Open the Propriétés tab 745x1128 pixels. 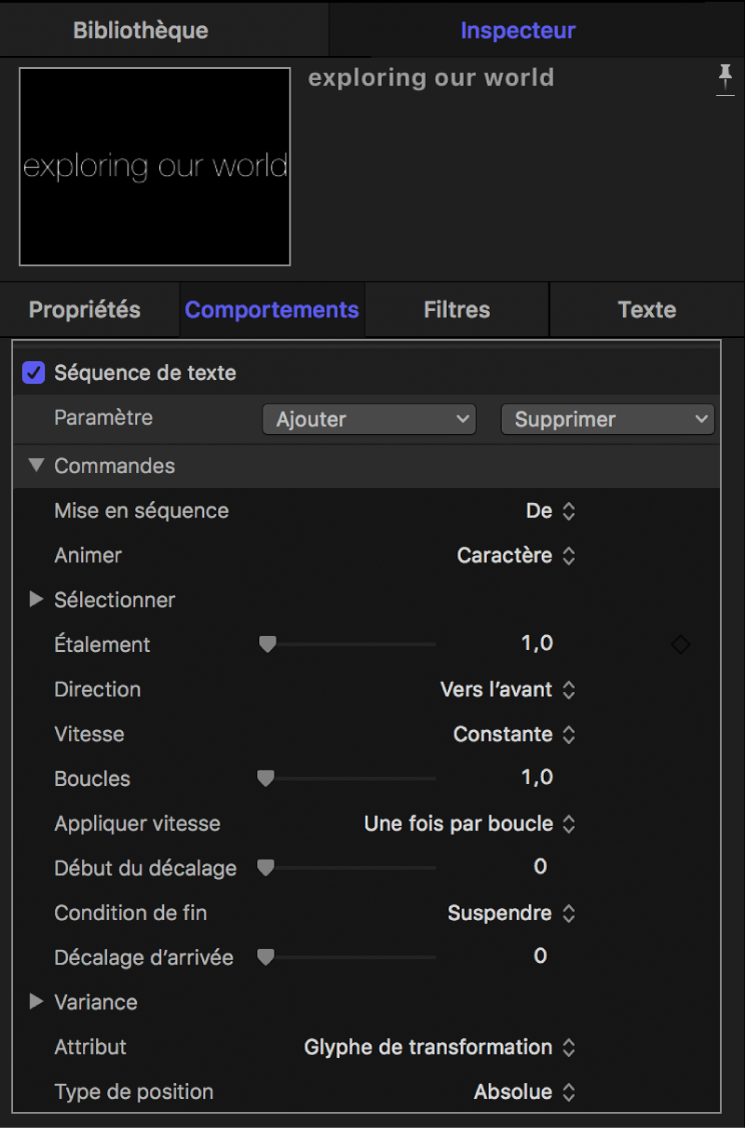coord(85,310)
